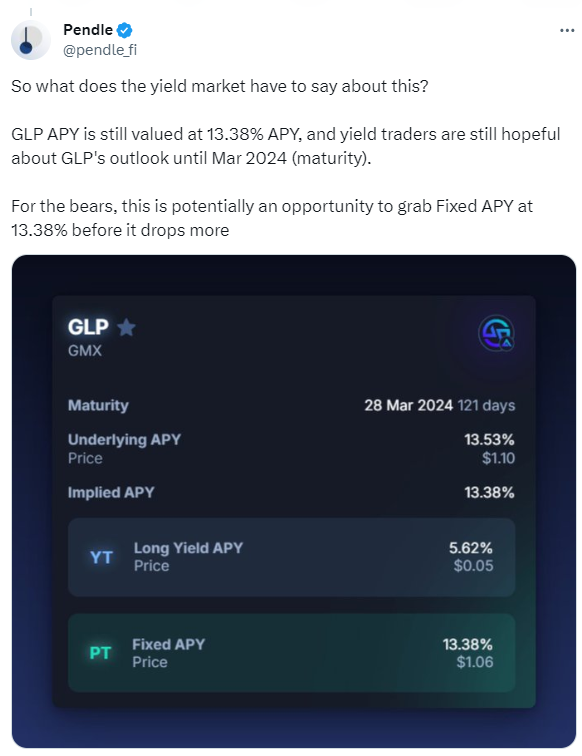
Task: Select the YT label icon
Action: (x=101, y=557)
